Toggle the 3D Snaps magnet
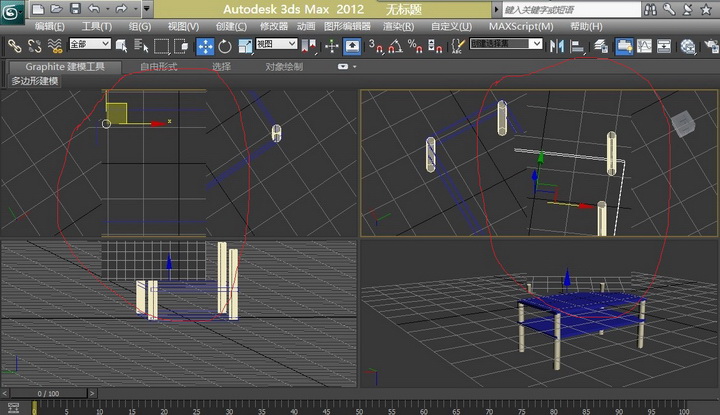720x415 pixels. coord(376,46)
